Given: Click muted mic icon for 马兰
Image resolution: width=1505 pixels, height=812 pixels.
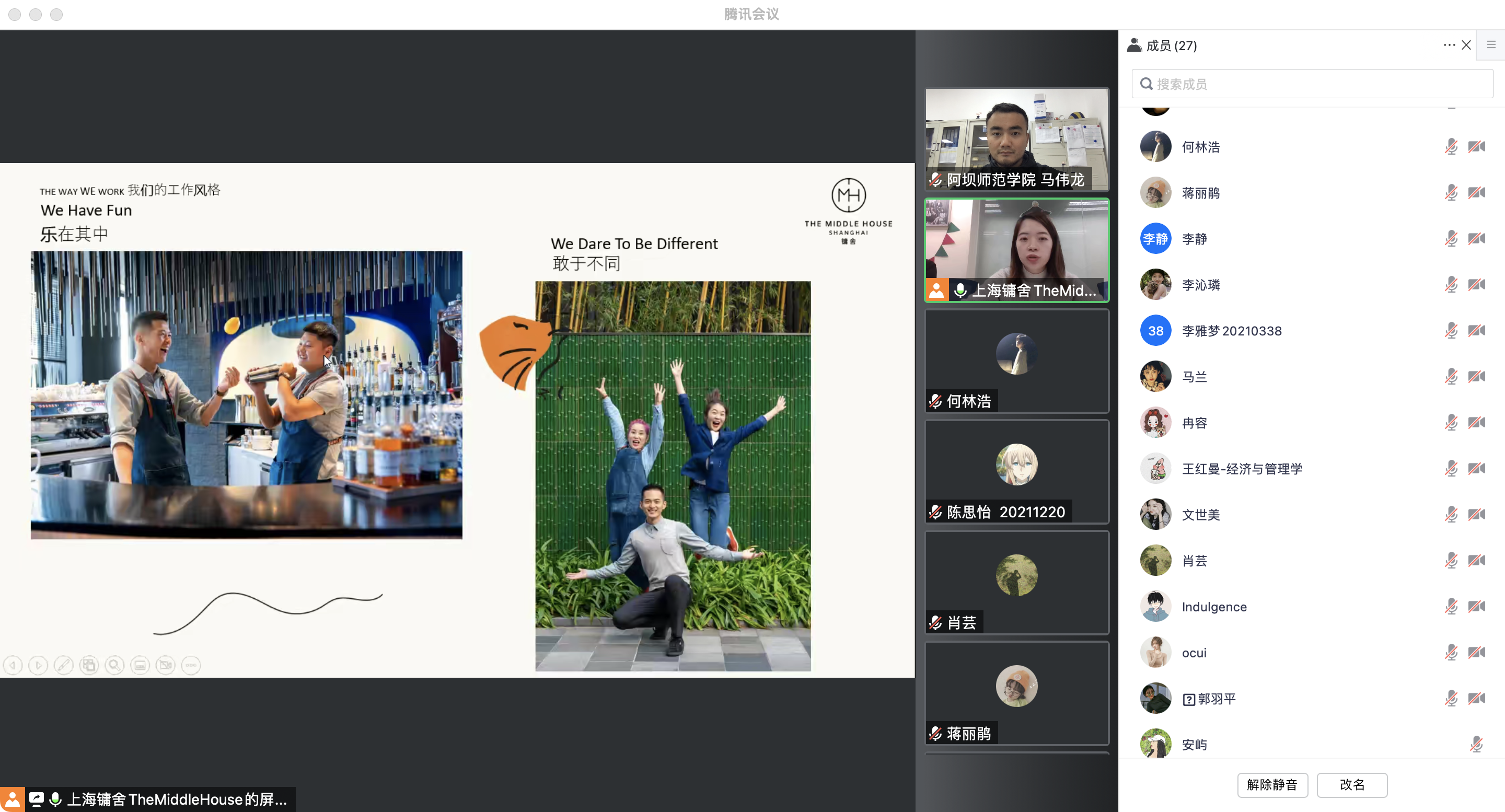Looking at the screenshot, I should [x=1451, y=376].
